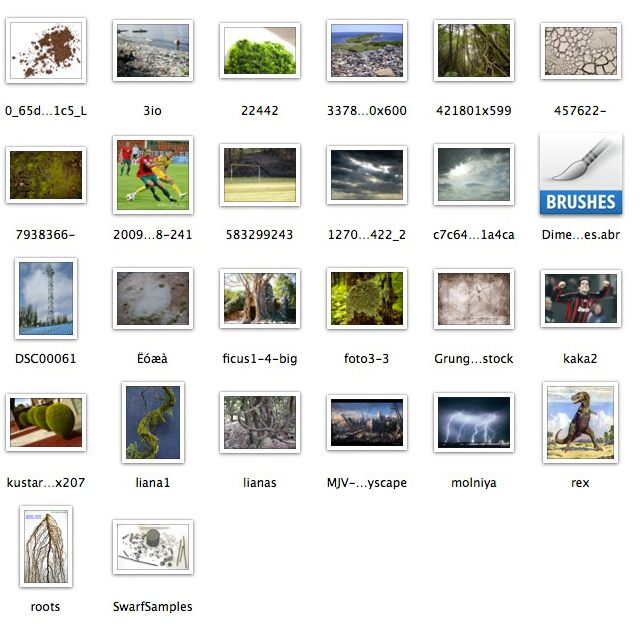Click the 0_65d...1c5_L dirt splatter file name
Viewport: 644px width, 630px height.
tap(46, 111)
